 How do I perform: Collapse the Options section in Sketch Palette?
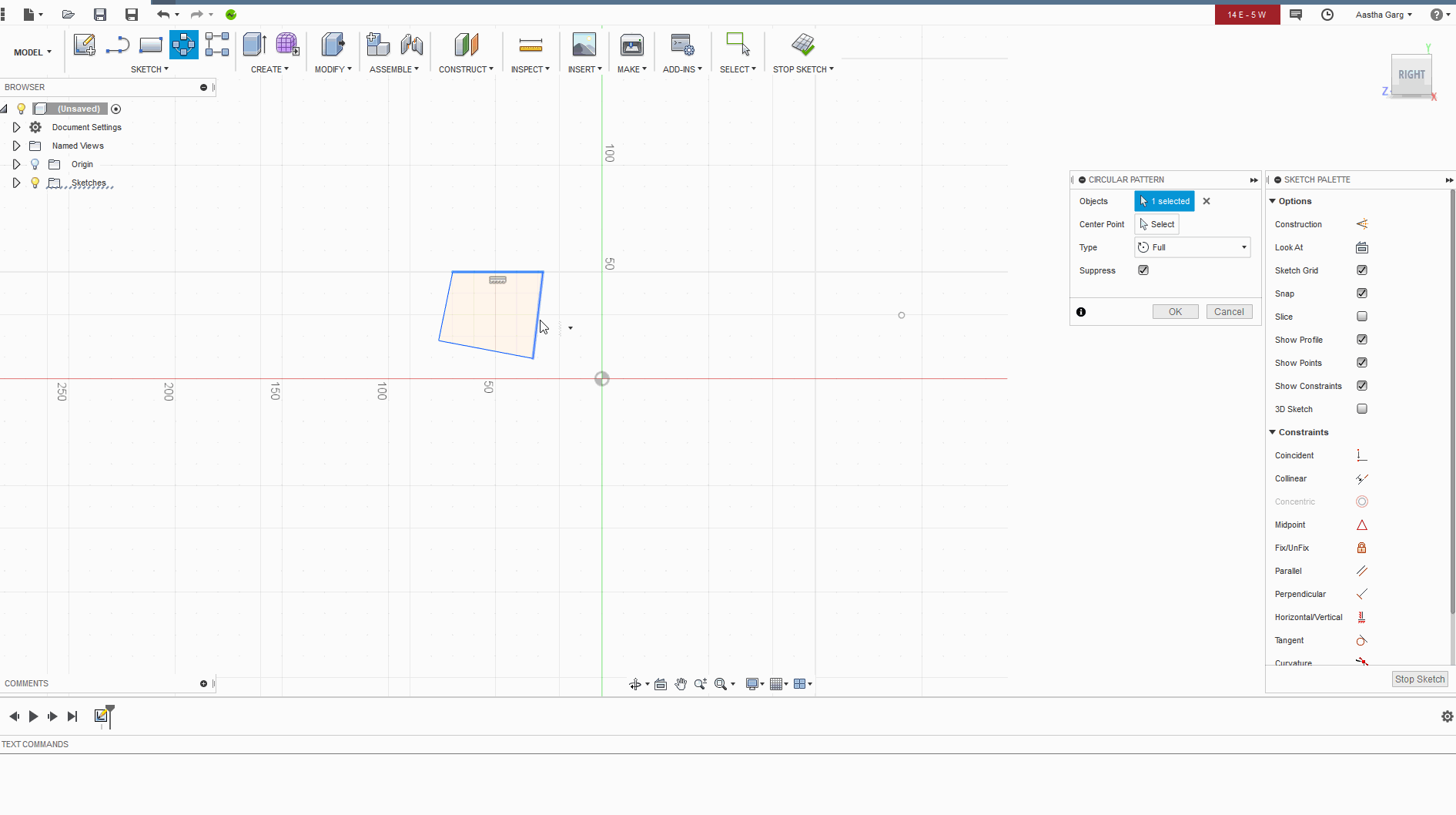pyautogui.click(x=1273, y=201)
